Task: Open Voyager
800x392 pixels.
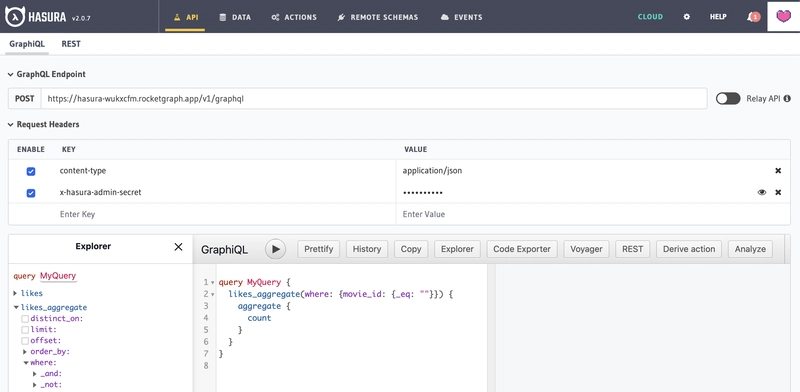Action: coord(586,249)
